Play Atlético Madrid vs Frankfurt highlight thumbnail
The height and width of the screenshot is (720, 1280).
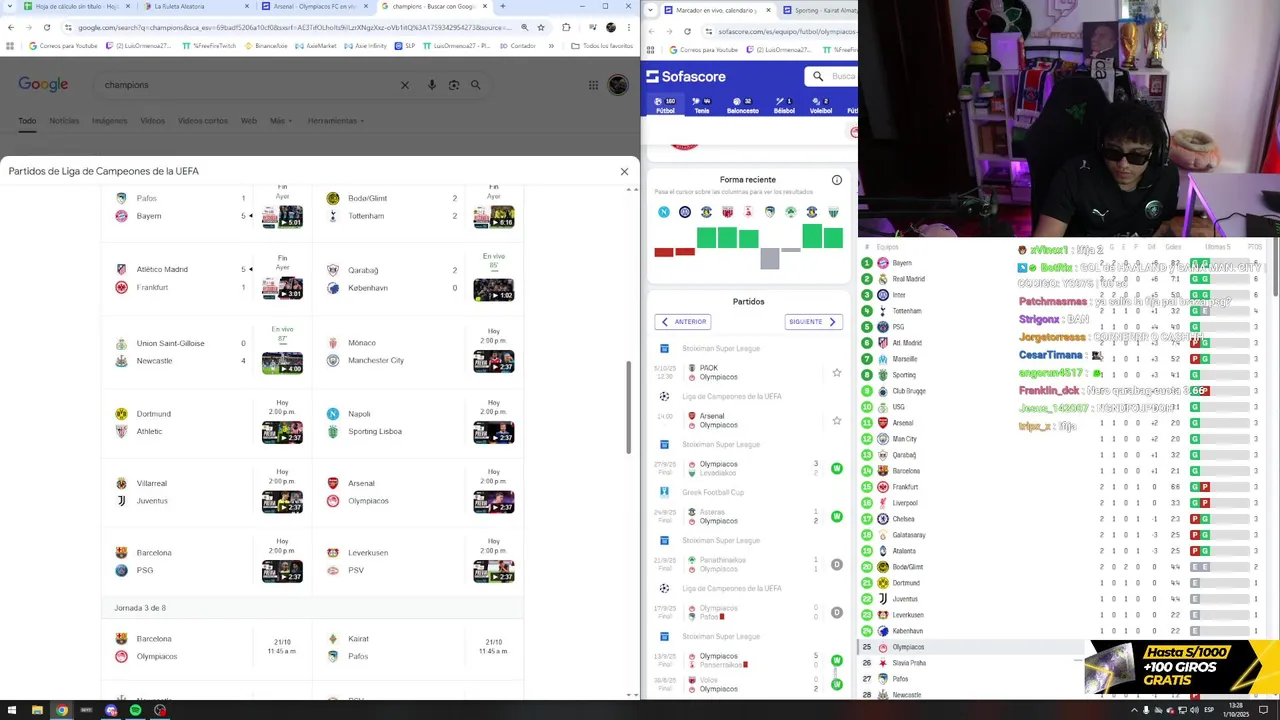[x=282, y=288]
